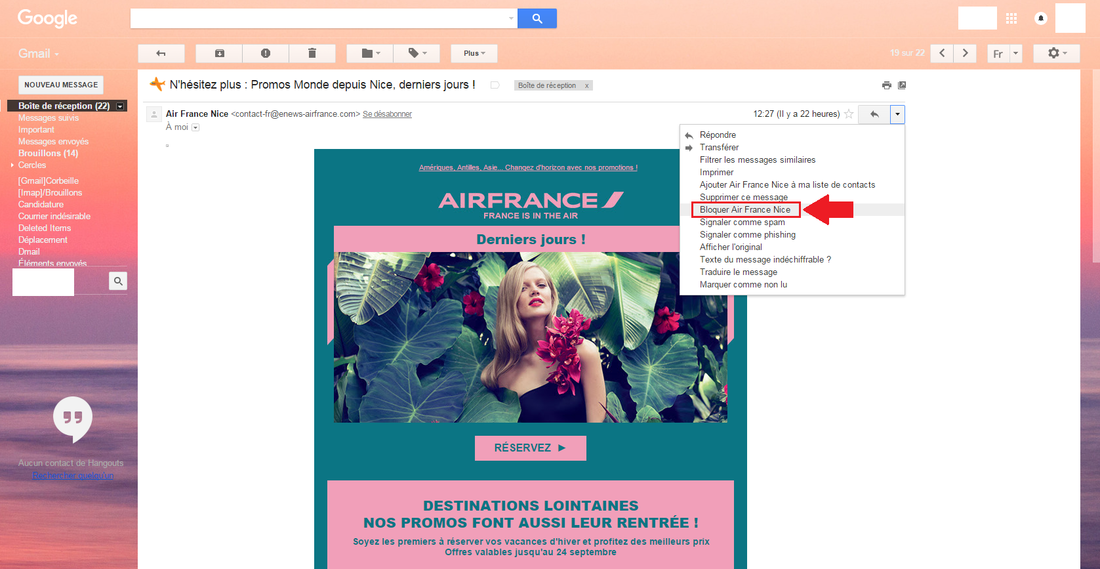Reply using the arrow button near timestamp
Image resolution: width=1100 pixels, height=569 pixels.
874,114
